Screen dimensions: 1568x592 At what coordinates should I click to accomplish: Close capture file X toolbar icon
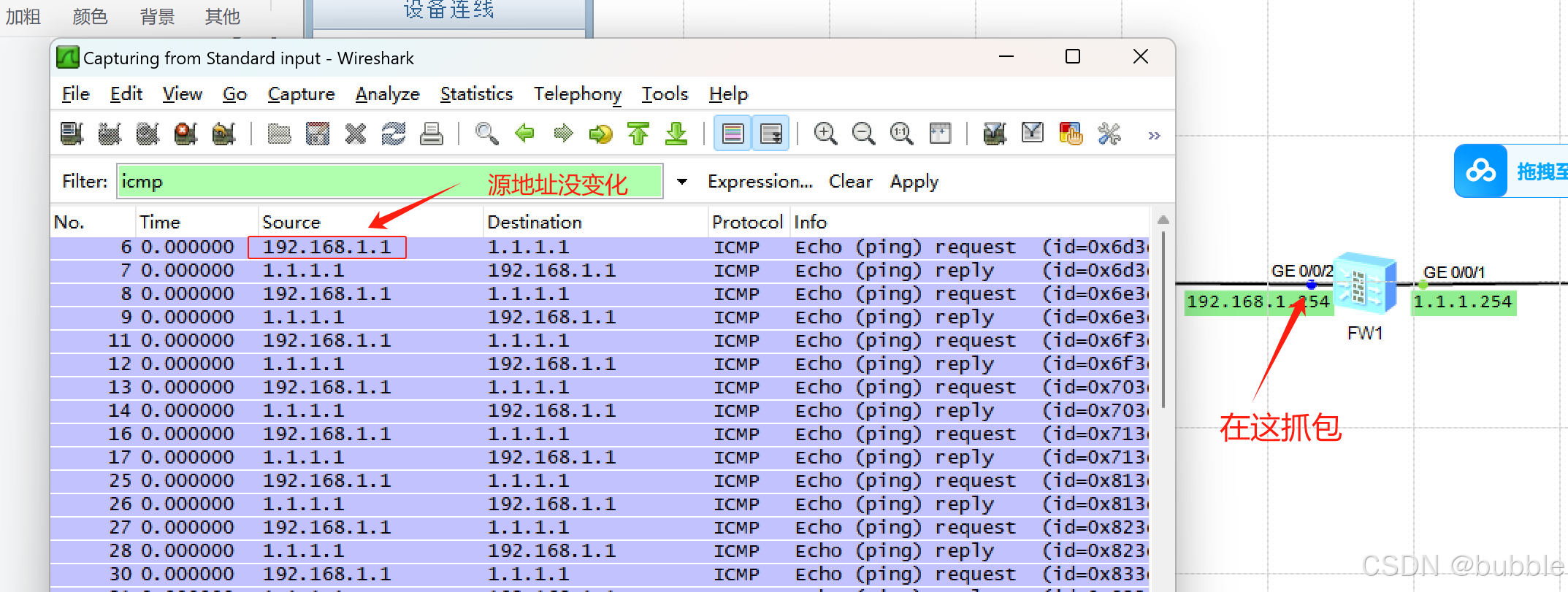point(355,134)
